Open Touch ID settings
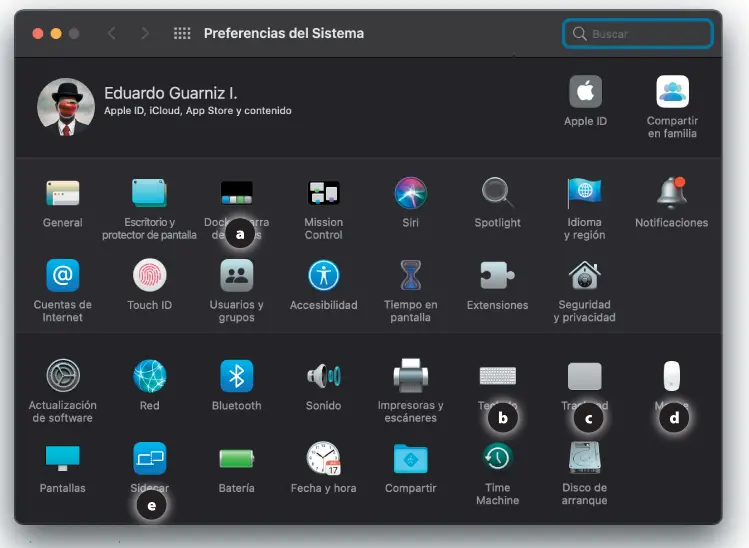This screenshot has width=749, height=548. [150, 275]
